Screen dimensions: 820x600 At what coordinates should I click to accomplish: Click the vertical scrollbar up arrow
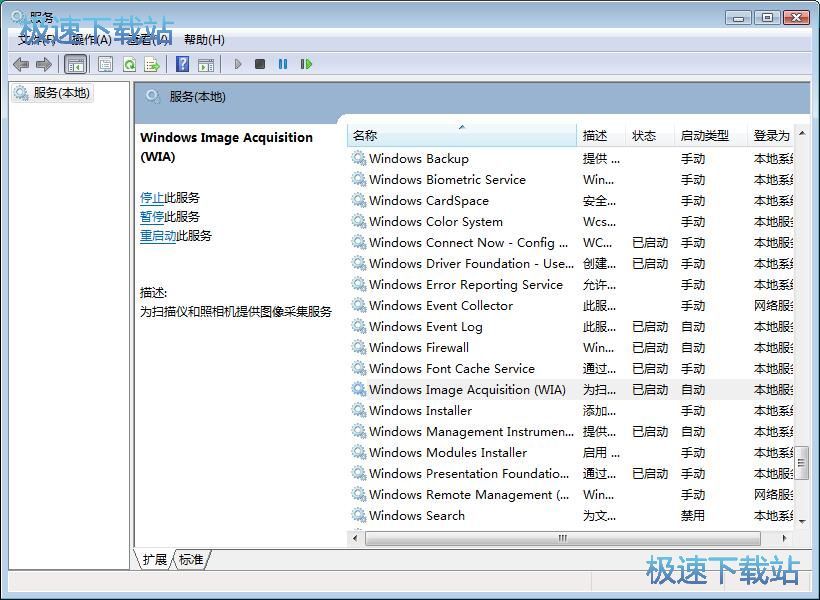click(802, 133)
